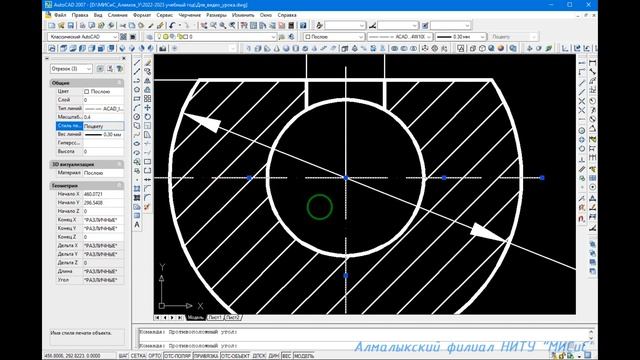
Task: Open the Формат menu
Action: (142, 15)
